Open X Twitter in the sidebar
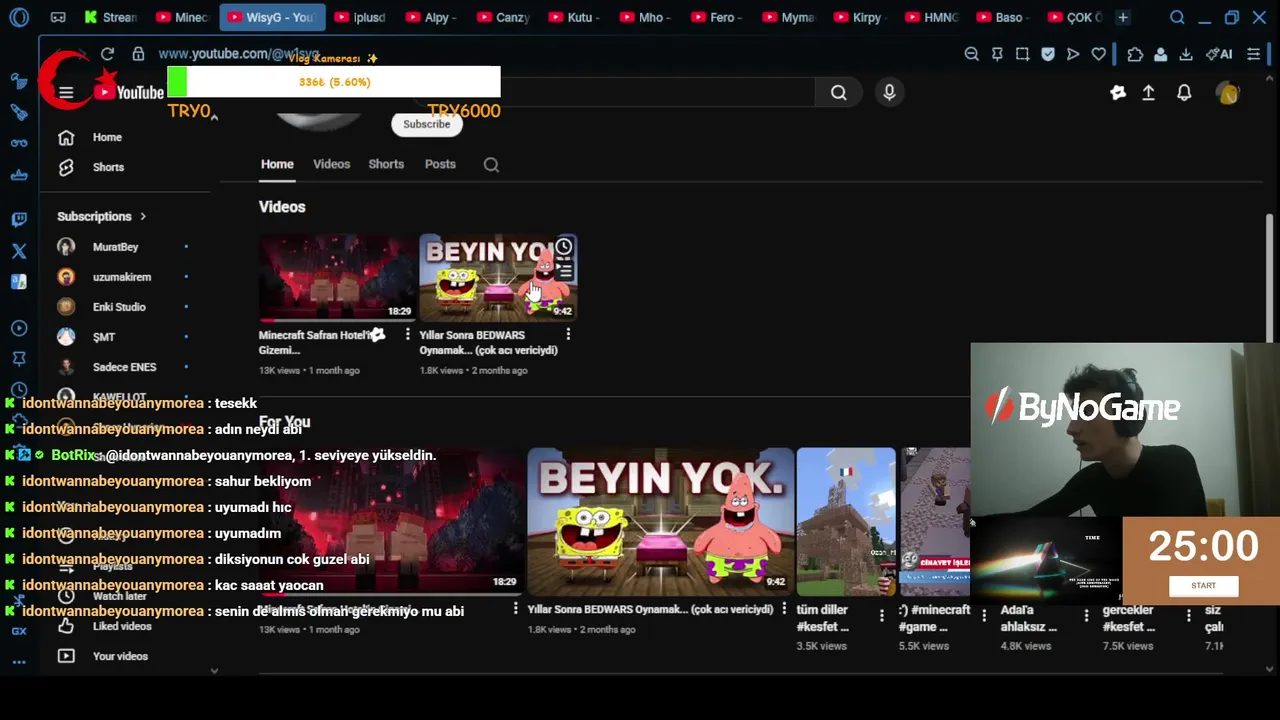This screenshot has width=1280, height=720. coord(19,251)
